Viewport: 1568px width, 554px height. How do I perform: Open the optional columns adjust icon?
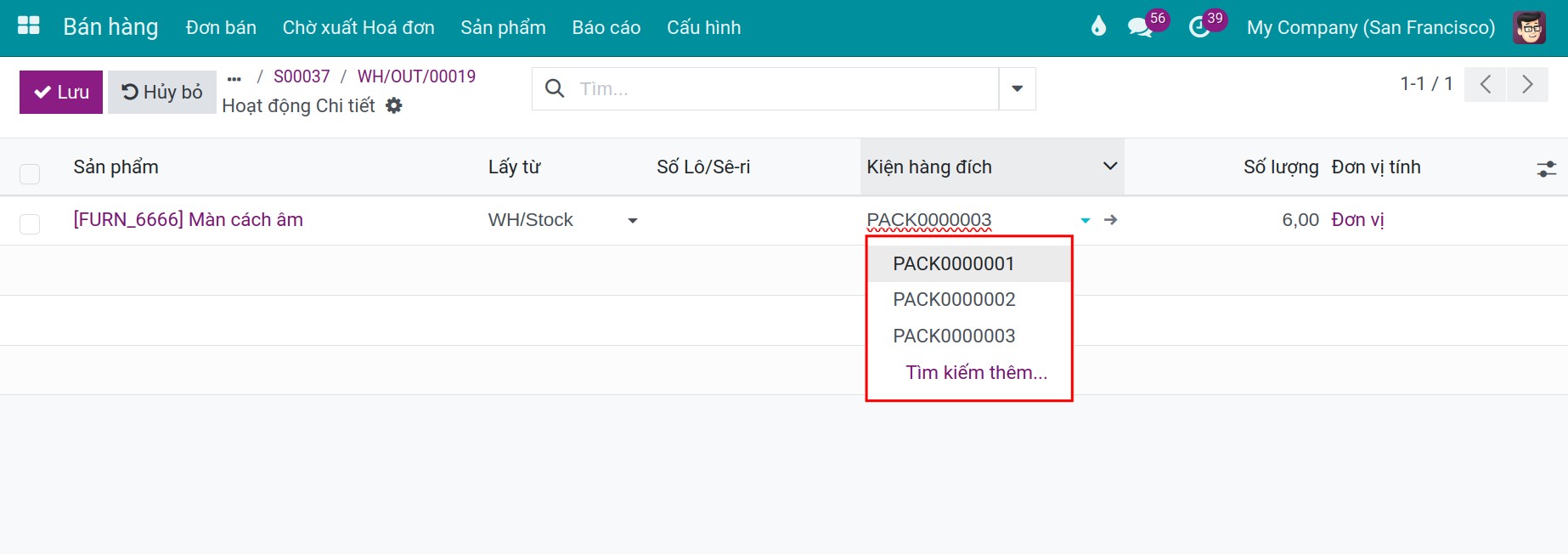[1547, 168]
